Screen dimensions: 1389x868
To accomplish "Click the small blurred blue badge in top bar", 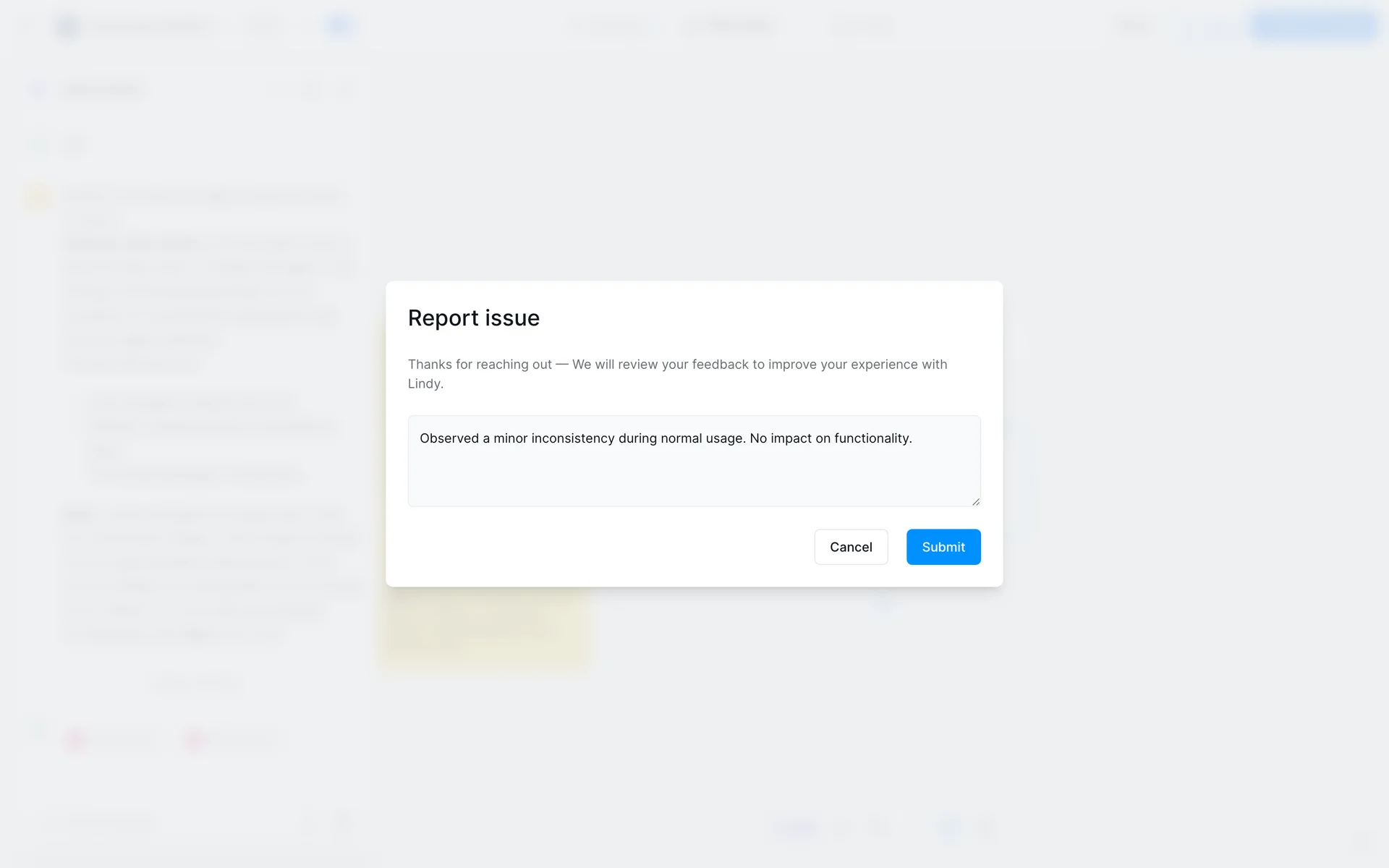I will point(339,27).
